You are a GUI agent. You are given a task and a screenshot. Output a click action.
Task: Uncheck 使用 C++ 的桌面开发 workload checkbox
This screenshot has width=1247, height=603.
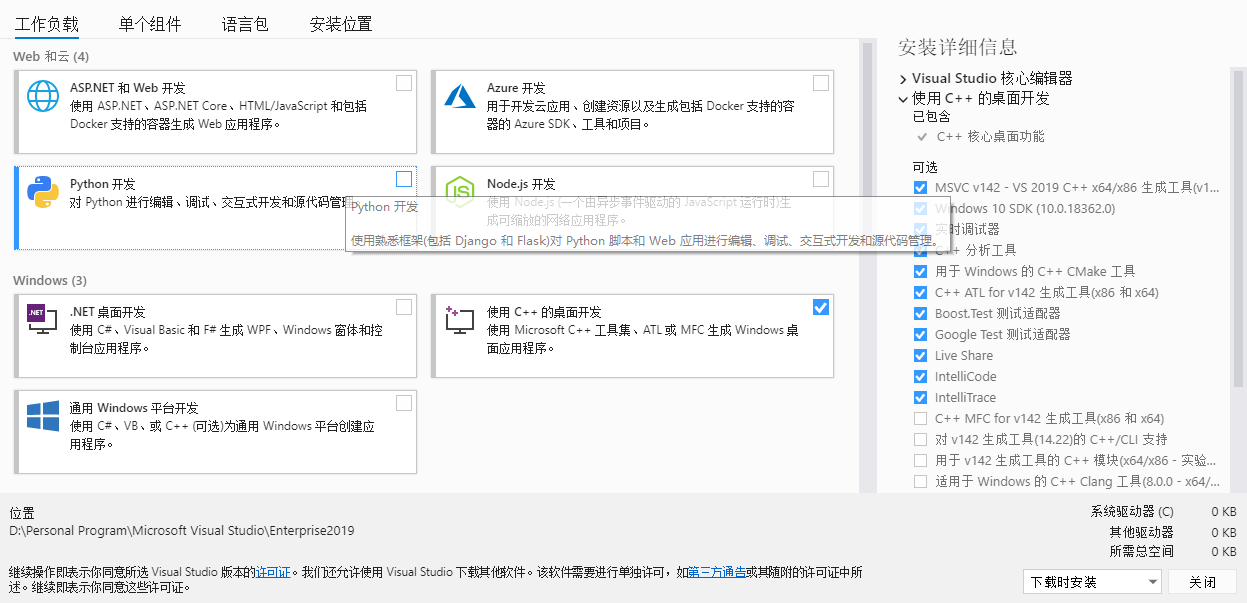[x=821, y=307]
